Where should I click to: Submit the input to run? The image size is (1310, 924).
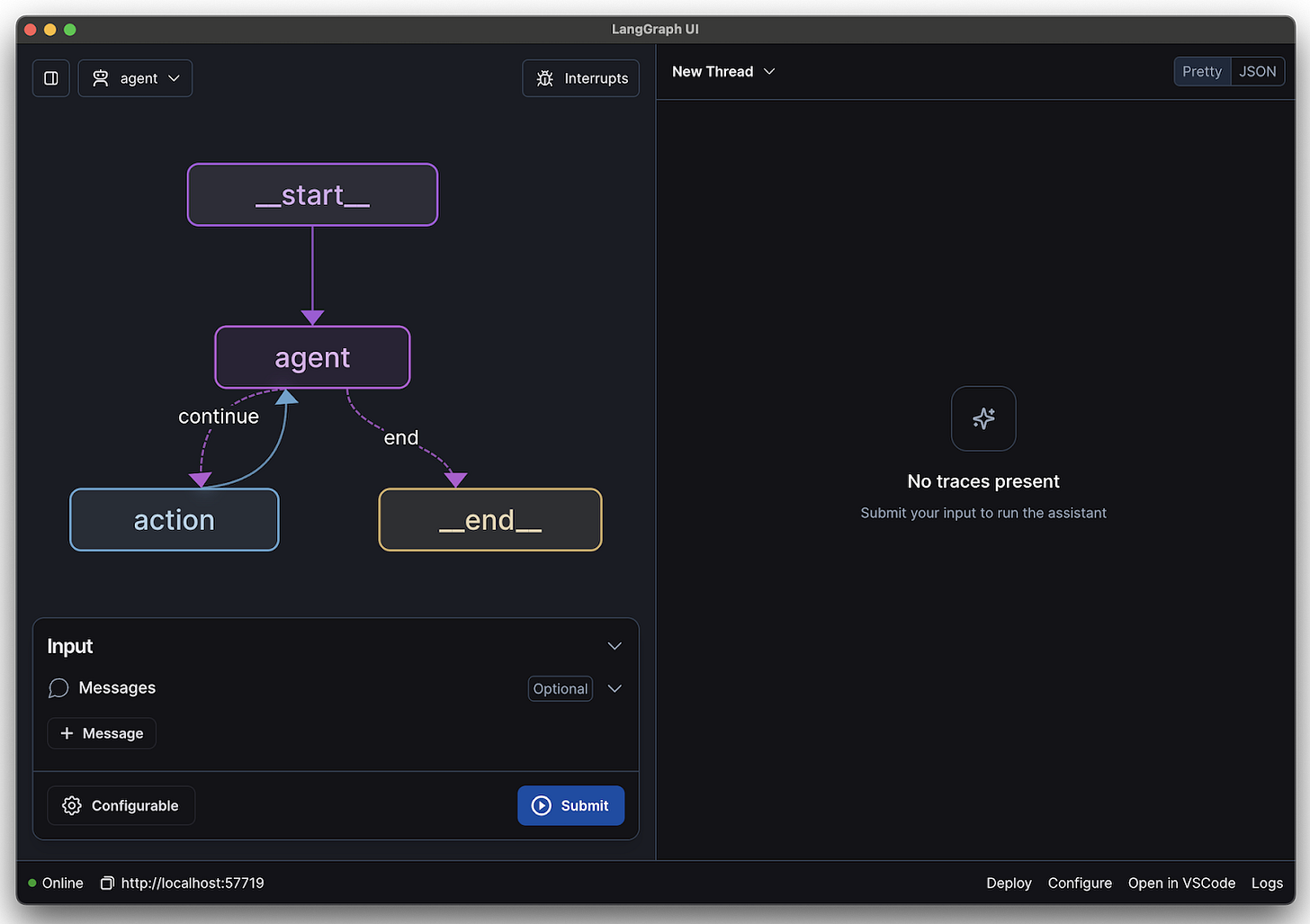(570, 805)
